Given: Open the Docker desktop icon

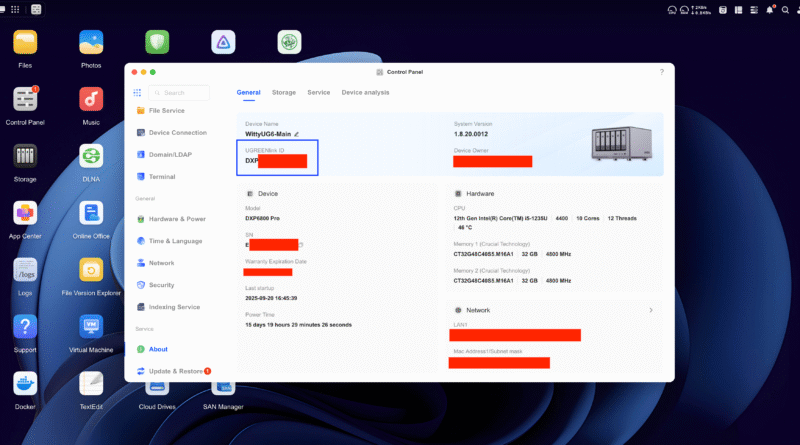Looking at the screenshot, I should coord(25,385).
